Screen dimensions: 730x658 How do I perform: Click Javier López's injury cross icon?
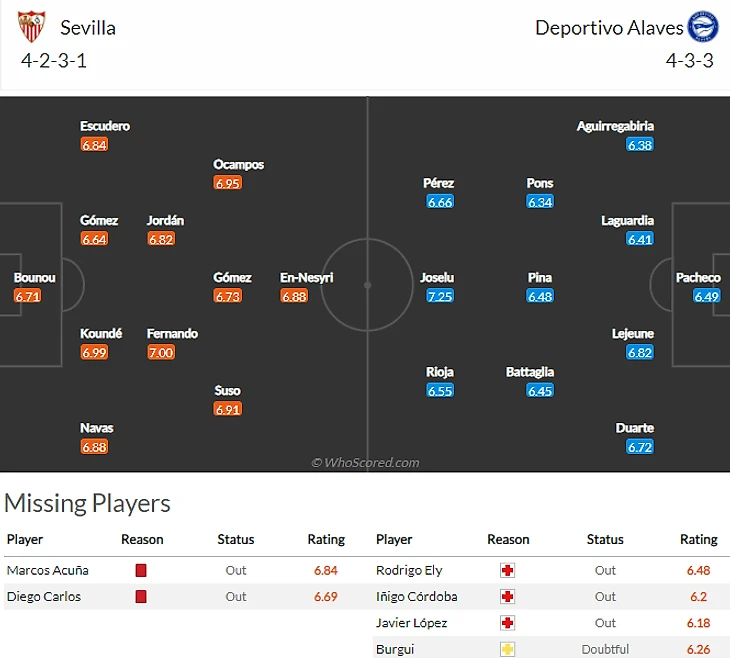508,622
